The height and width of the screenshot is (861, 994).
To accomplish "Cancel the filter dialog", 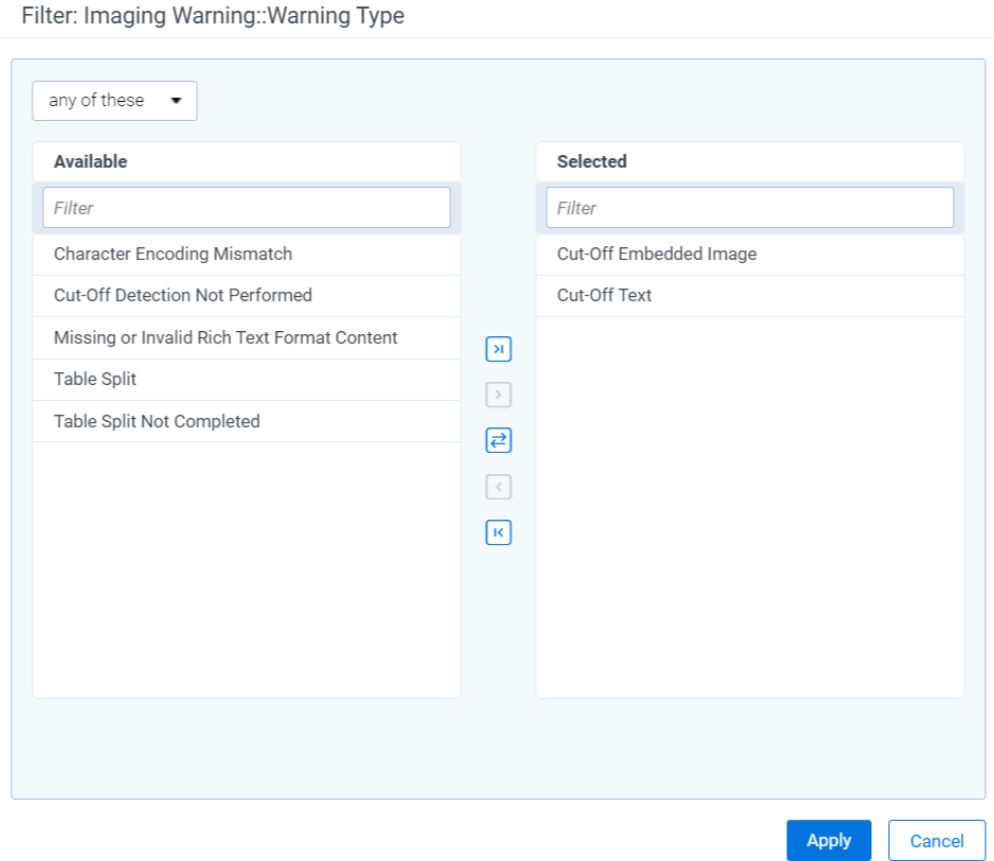I will [x=936, y=841].
